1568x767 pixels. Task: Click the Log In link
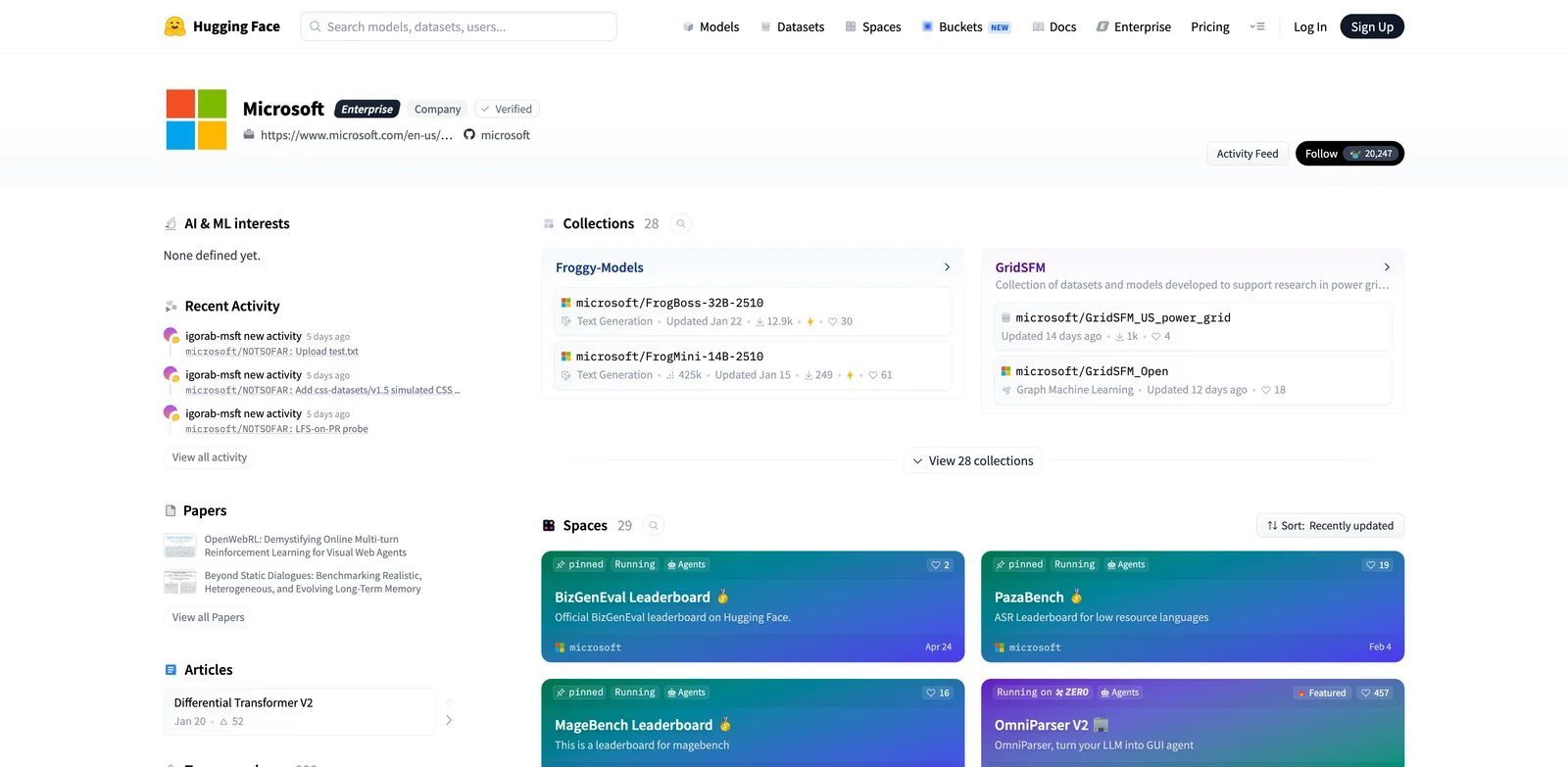1309,27
